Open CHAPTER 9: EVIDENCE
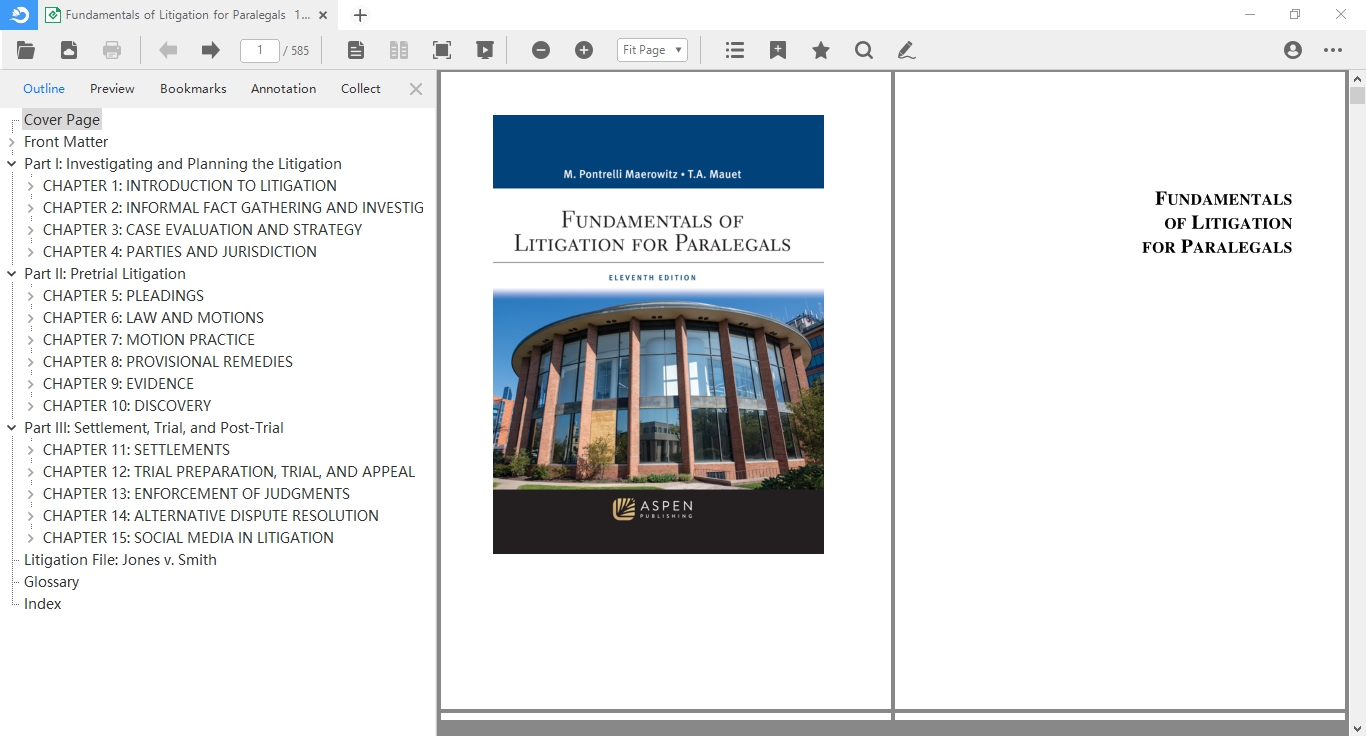This screenshot has width=1366, height=736. click(119, 384)
